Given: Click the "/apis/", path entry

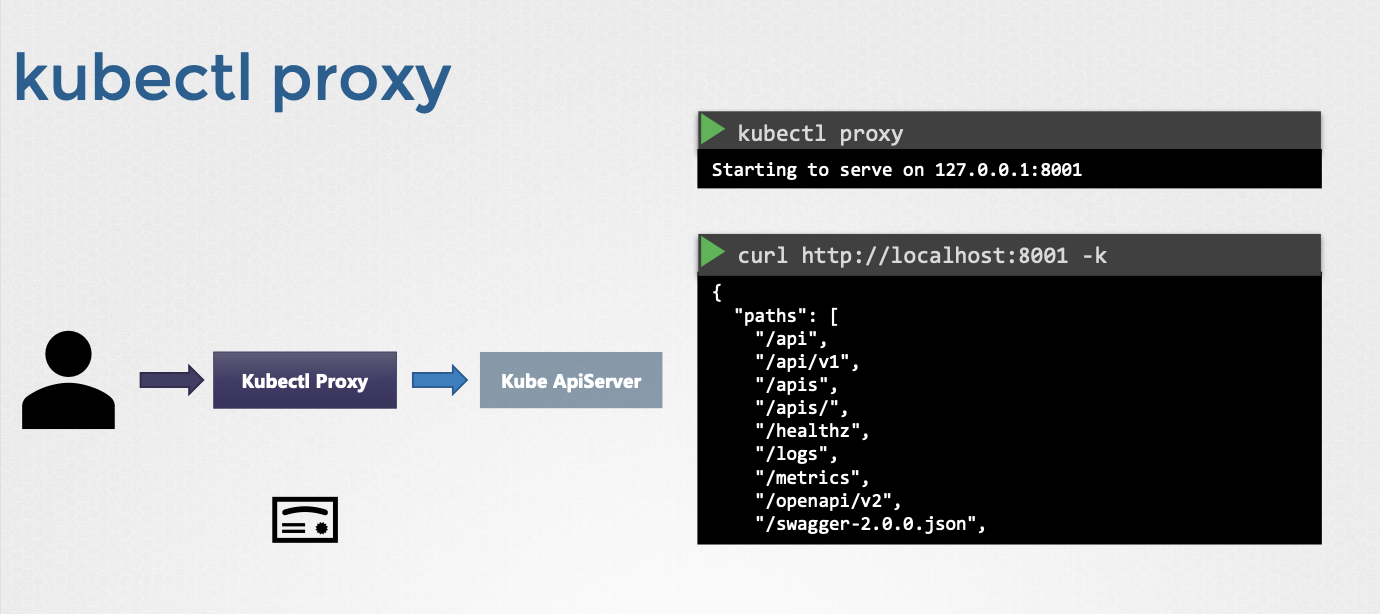Looking at the screenshot, I should [802, 408].
